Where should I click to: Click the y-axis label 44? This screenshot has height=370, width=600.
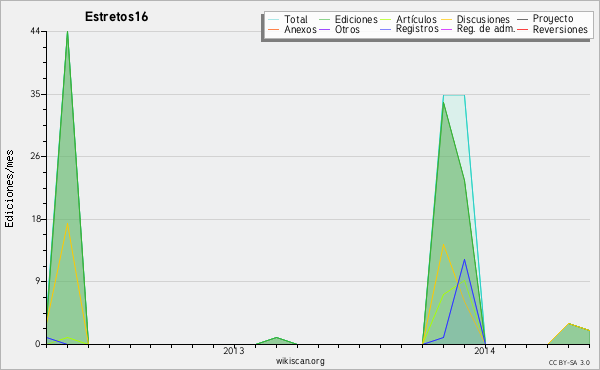point(35,31)
